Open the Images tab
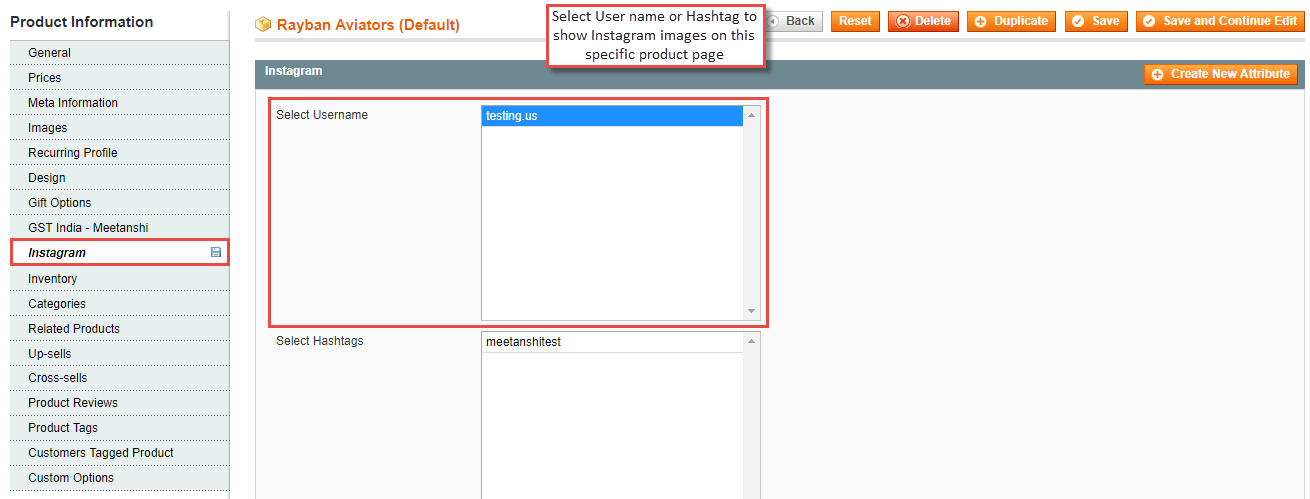The width and height of the screenshot is (1310, 499). click(119, 128)
